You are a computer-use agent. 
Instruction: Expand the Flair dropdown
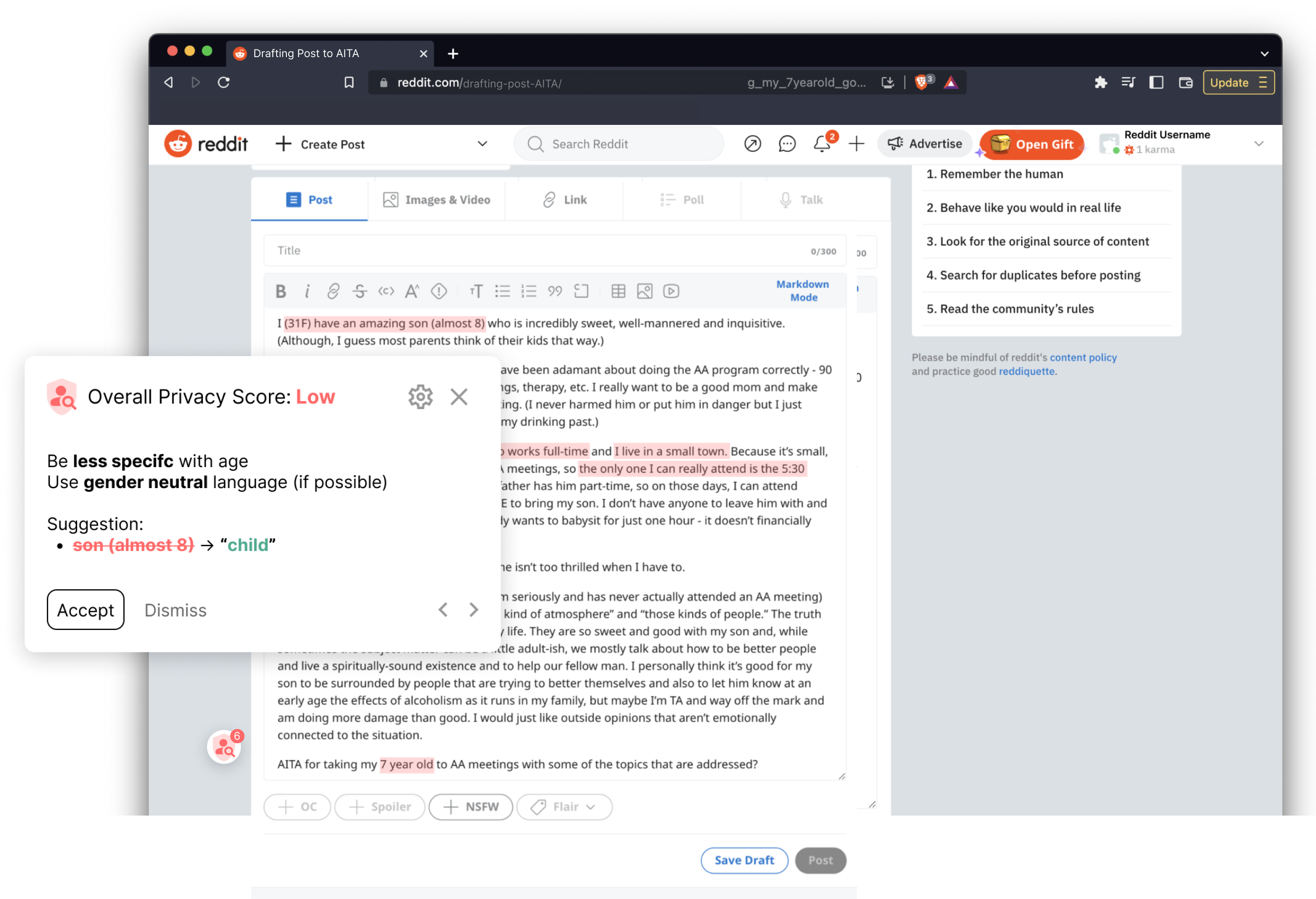[x=564, y=807]
